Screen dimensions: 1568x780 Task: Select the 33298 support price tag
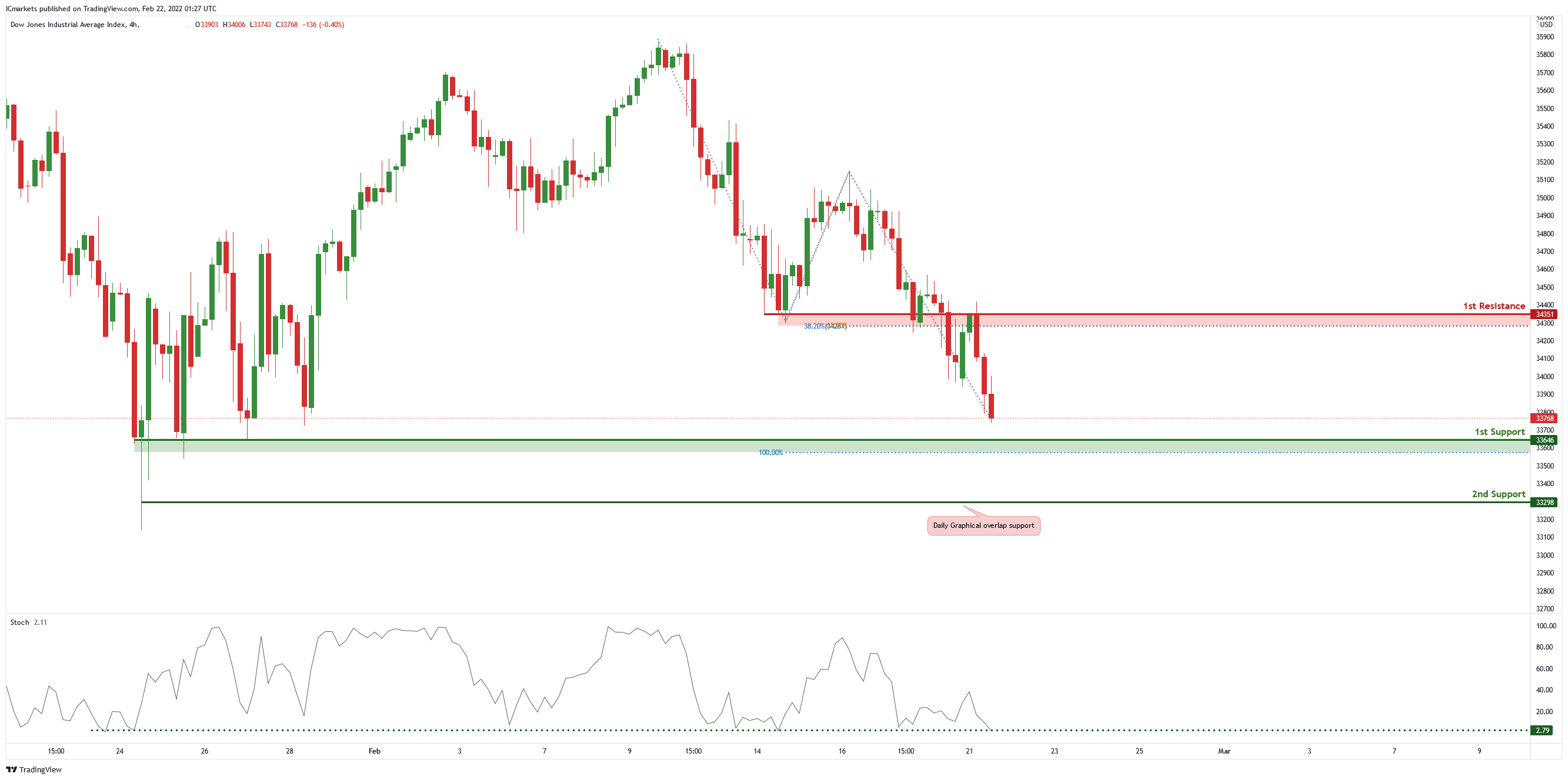coord(1544,503)
